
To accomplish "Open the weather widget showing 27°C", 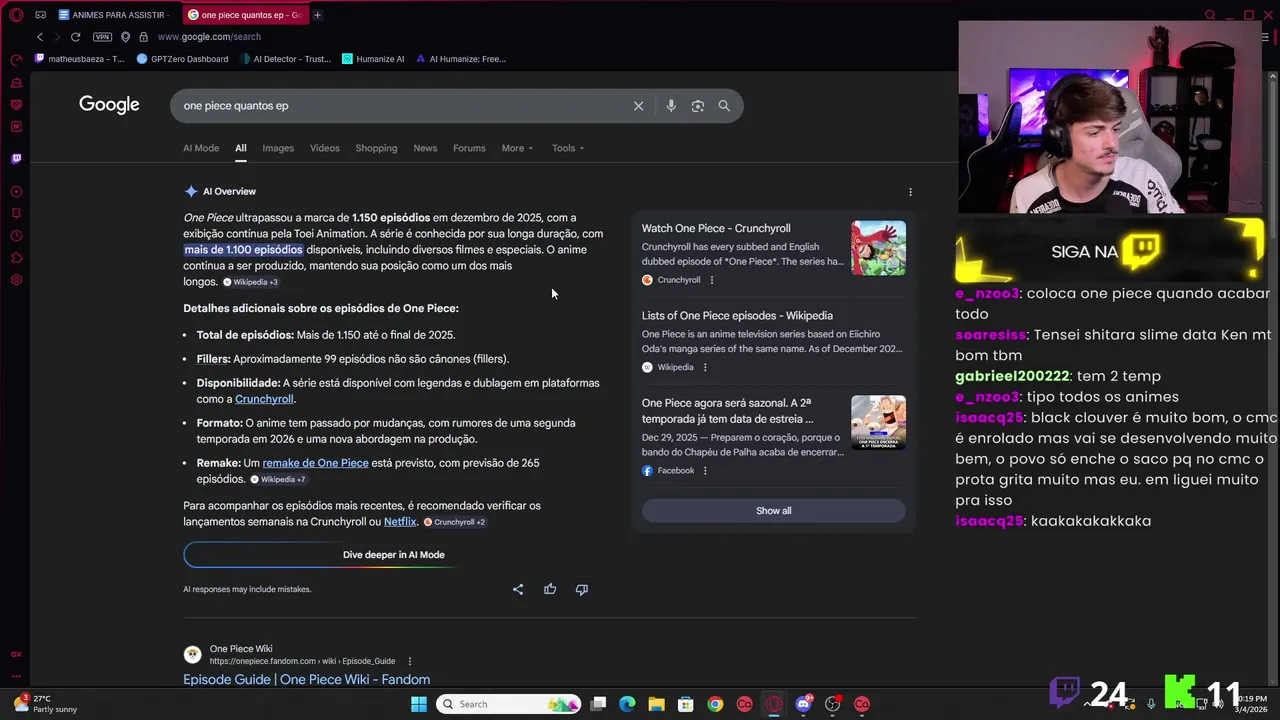I will (x=45, y=704).
